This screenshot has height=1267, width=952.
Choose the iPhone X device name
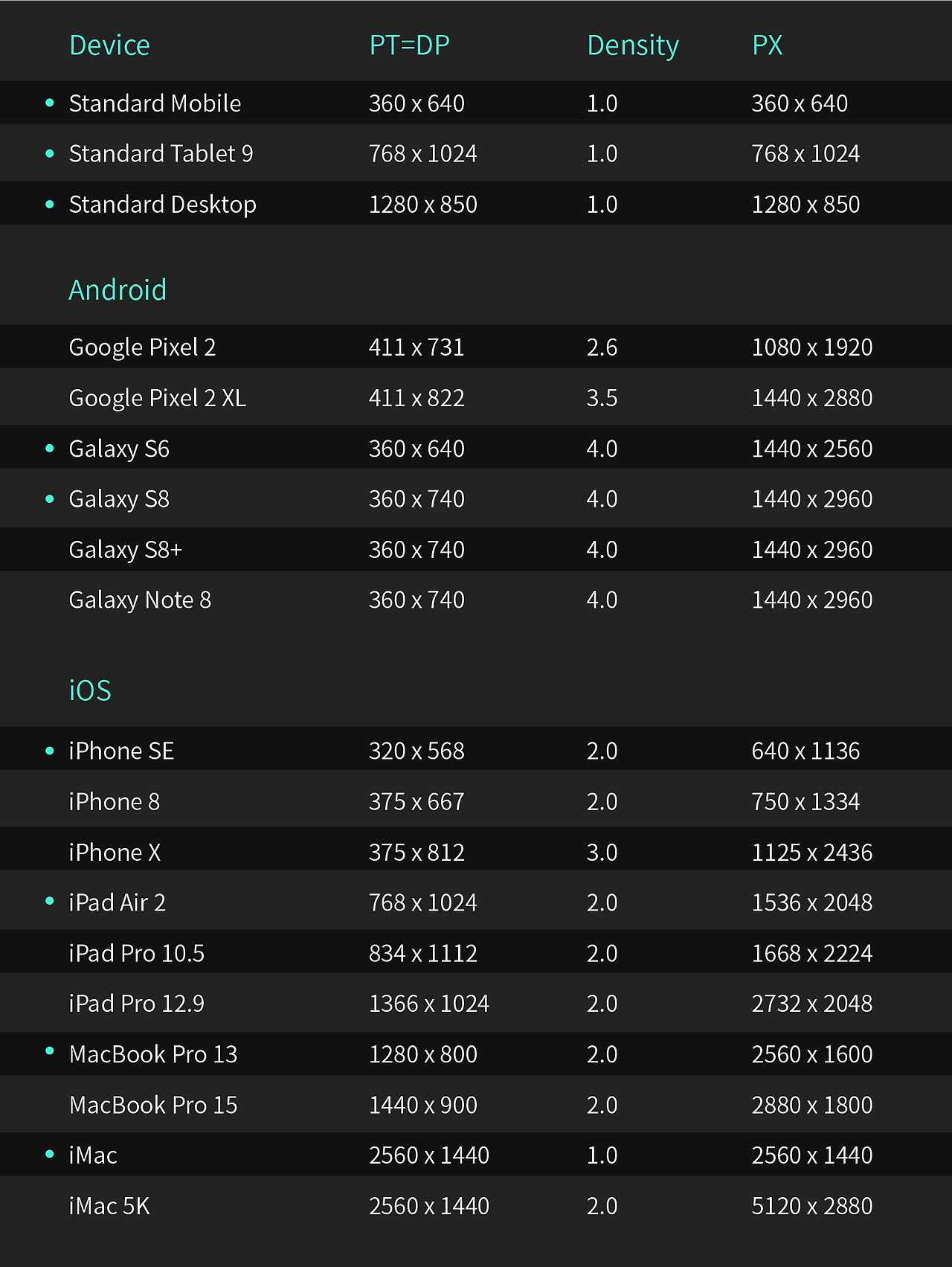coord(115,852)
